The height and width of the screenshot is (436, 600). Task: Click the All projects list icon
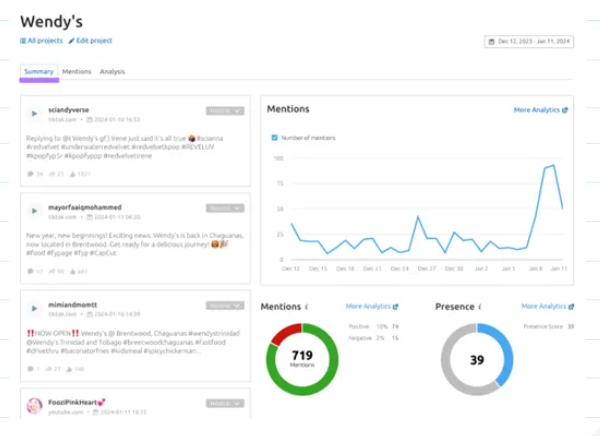23,41
